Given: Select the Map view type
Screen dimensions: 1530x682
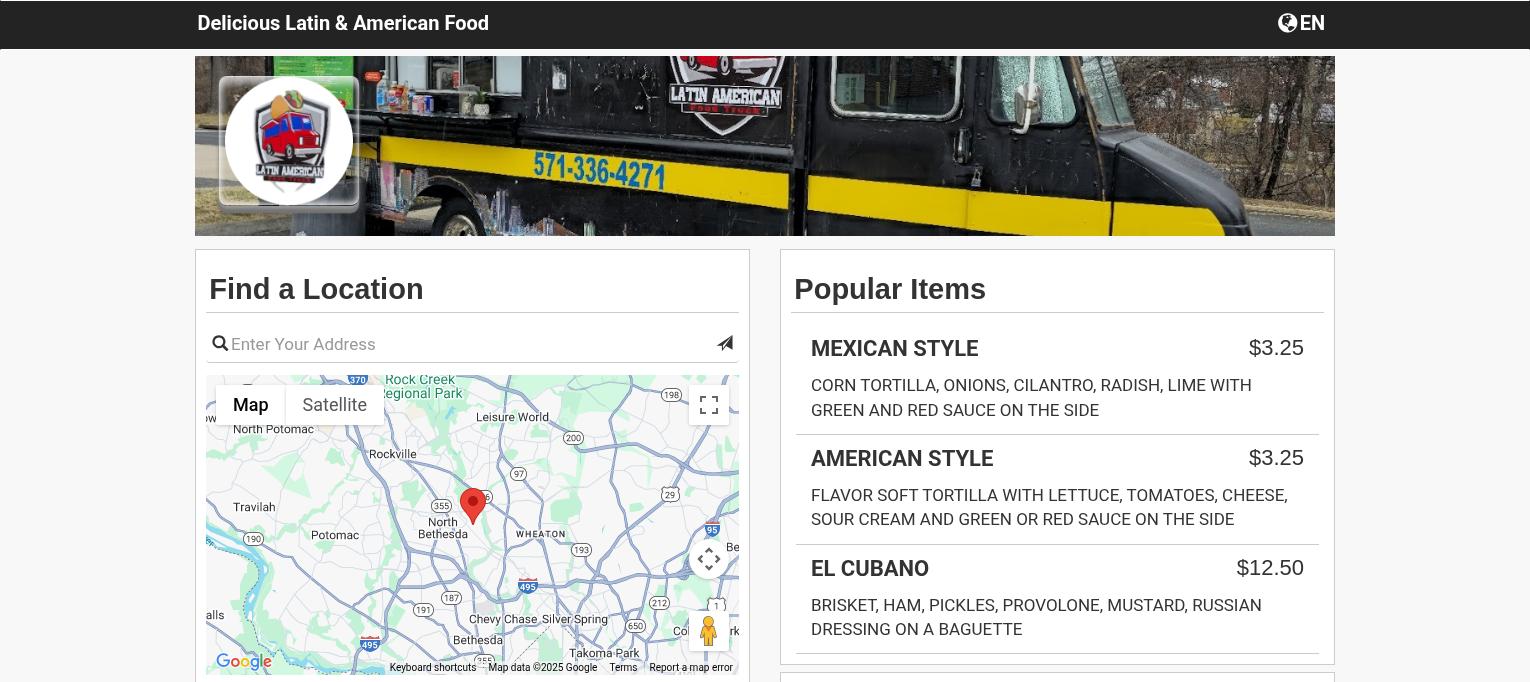Looking at the screenshot, I should 251,405.
